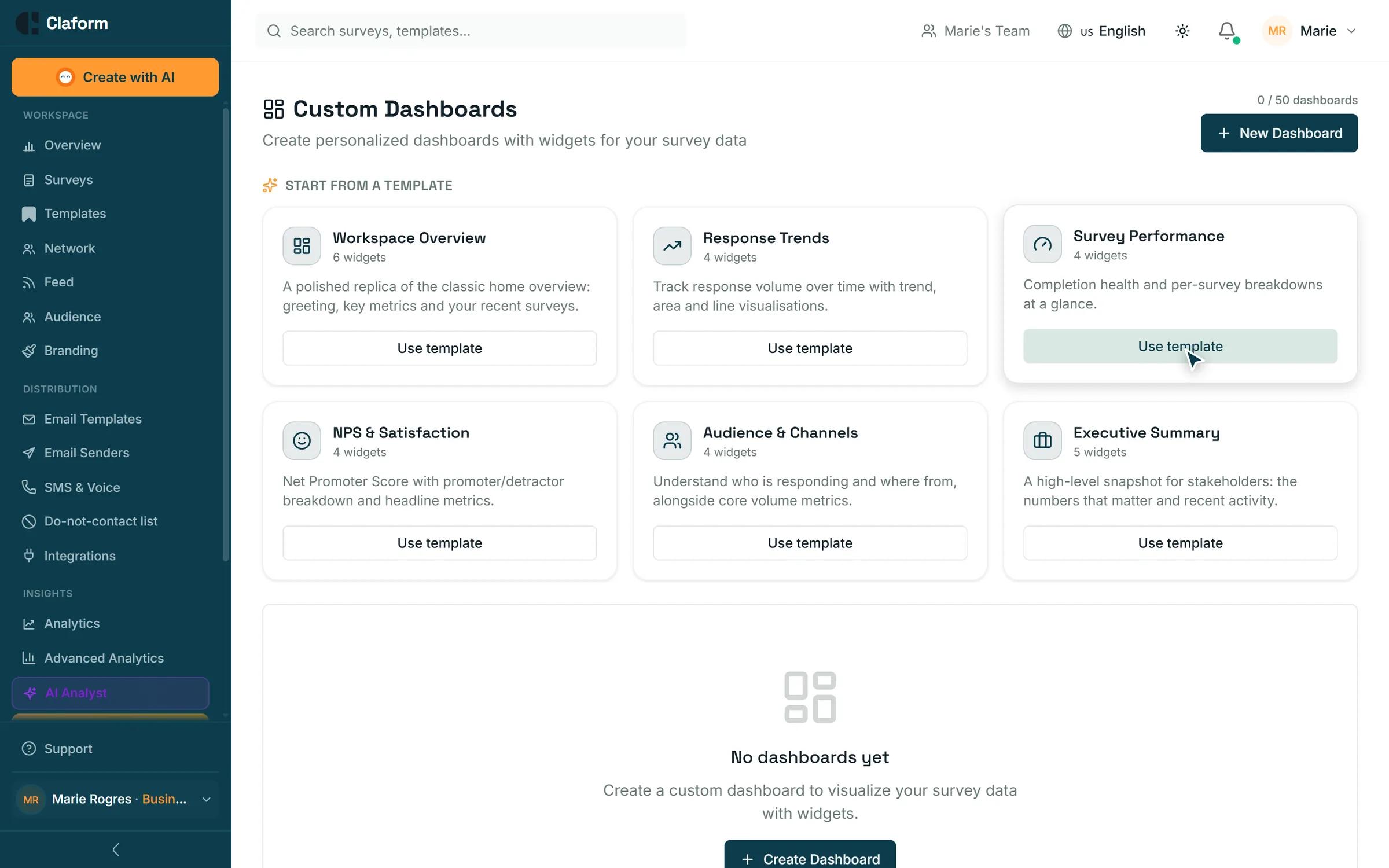Go to Surveys in the sidebar
Viewport: 1389px width, 868px height.
(110, 180)
